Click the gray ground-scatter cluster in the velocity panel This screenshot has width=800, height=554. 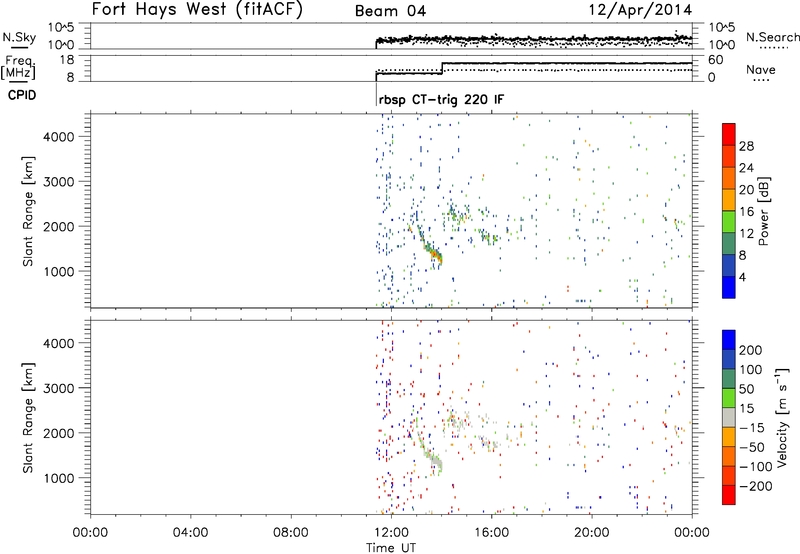(x=434, y=461)
